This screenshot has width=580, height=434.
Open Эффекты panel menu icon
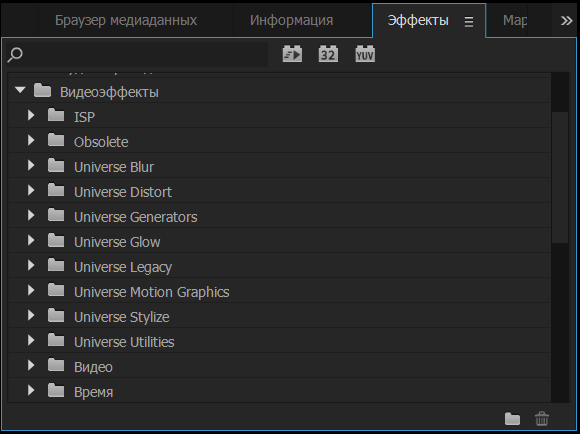(x=469, y=22)
